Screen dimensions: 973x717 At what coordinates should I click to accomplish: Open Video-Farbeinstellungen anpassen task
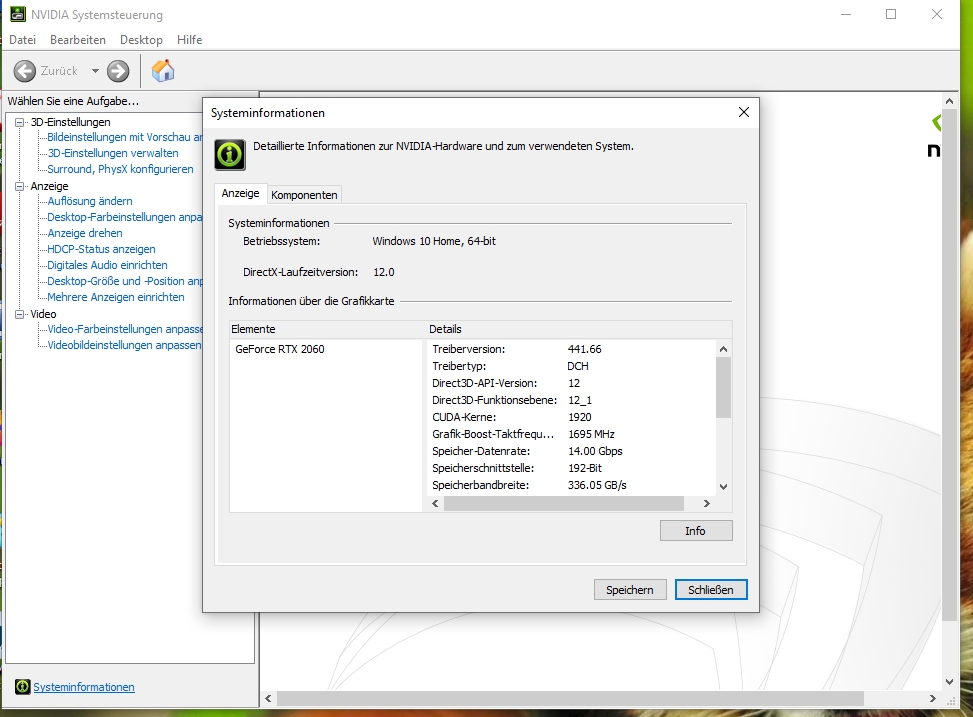(125, 329)
